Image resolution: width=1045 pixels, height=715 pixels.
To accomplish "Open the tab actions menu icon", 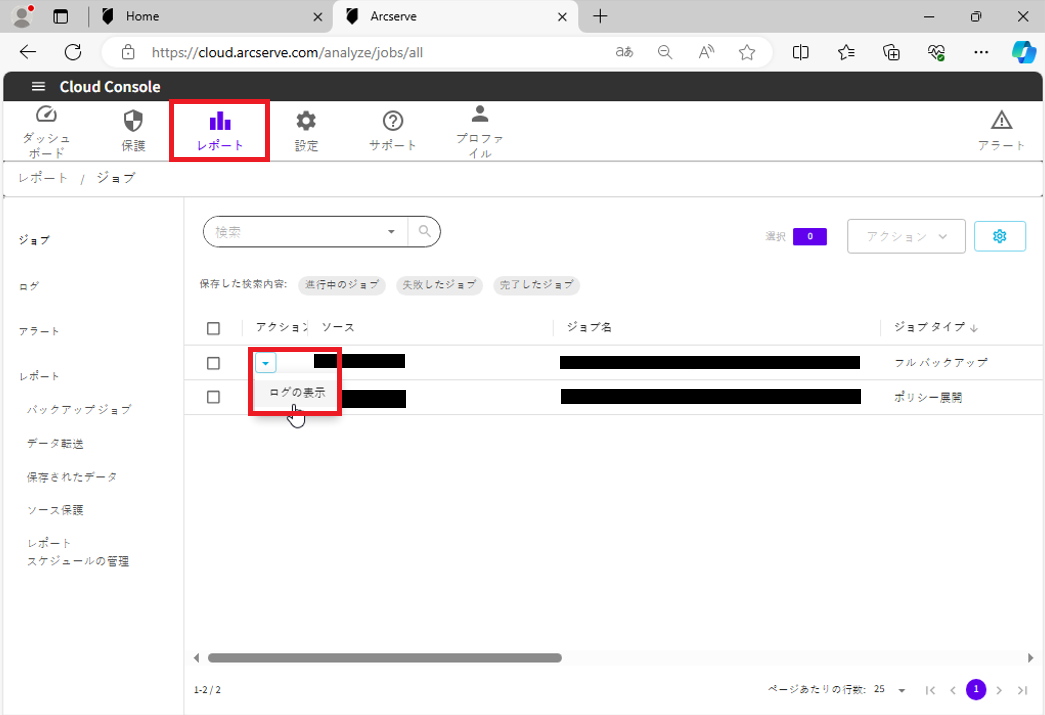I will [x=61, y=17].
